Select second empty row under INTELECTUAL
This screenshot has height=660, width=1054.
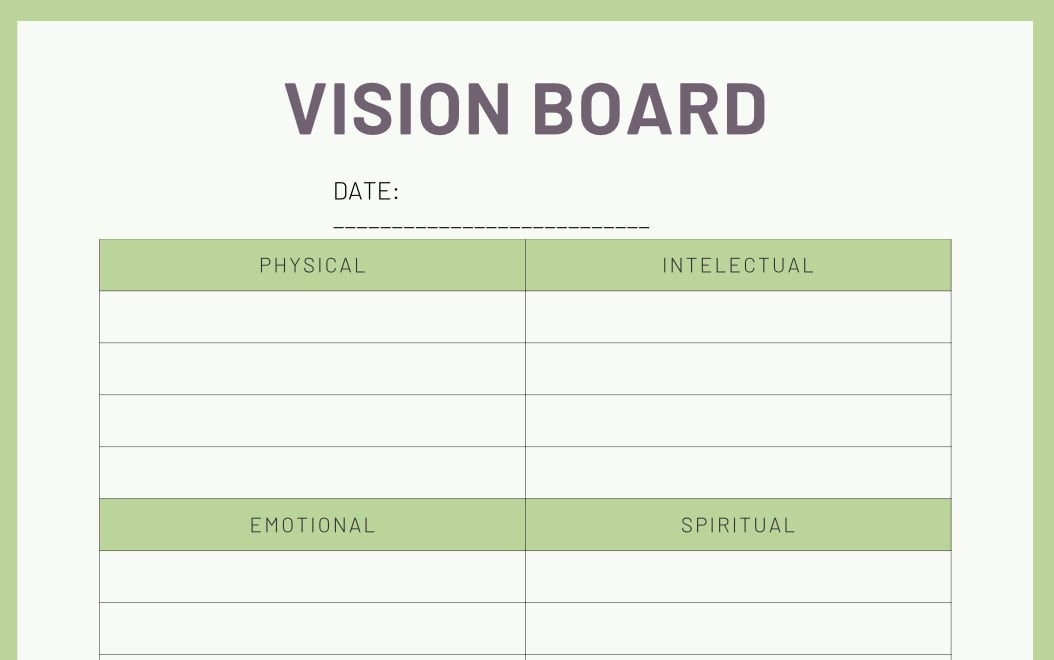click(738, 369)
